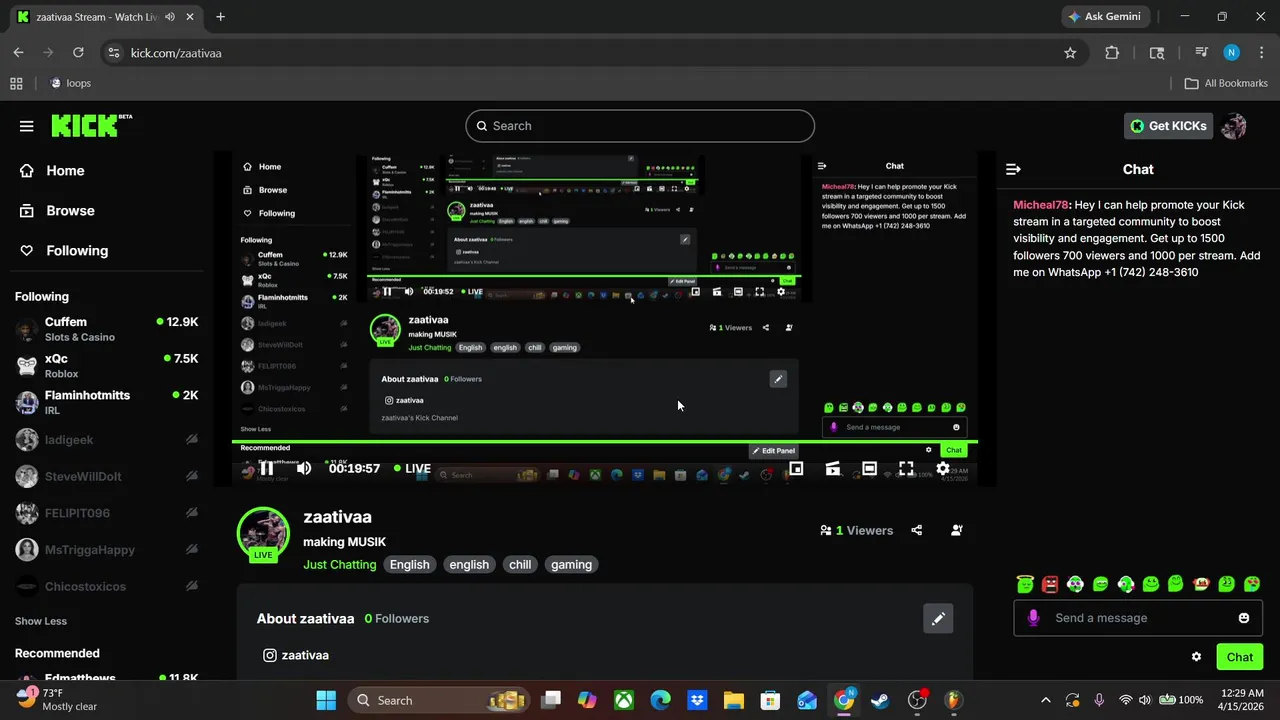This screenshot has width=1280, height=720.
Task: Open SteveWillDoIt channel in sidebar
Action: pyautogui.click(x=106, y=477)
